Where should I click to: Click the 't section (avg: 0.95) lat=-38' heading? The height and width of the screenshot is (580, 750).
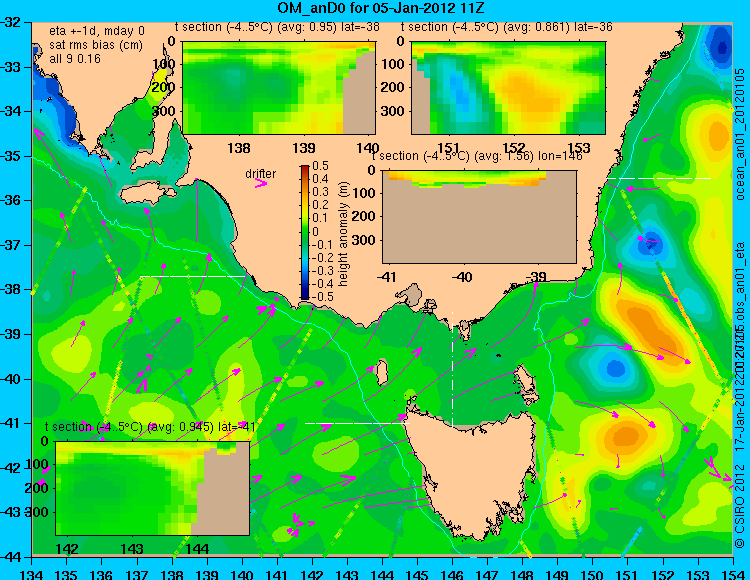tap(277, 27)
